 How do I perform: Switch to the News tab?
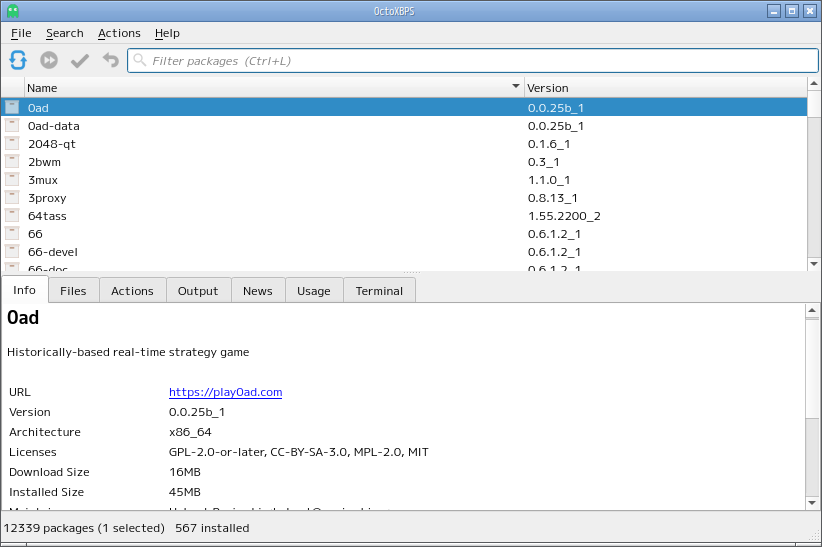click(257, 291)
